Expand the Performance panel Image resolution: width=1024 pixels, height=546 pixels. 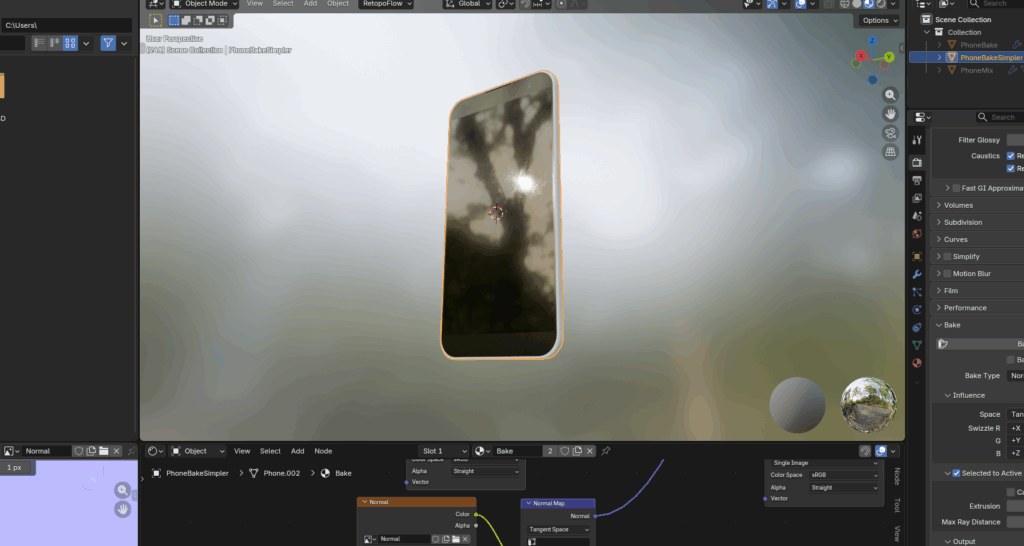pyautogui.click(x=965, y=308)
